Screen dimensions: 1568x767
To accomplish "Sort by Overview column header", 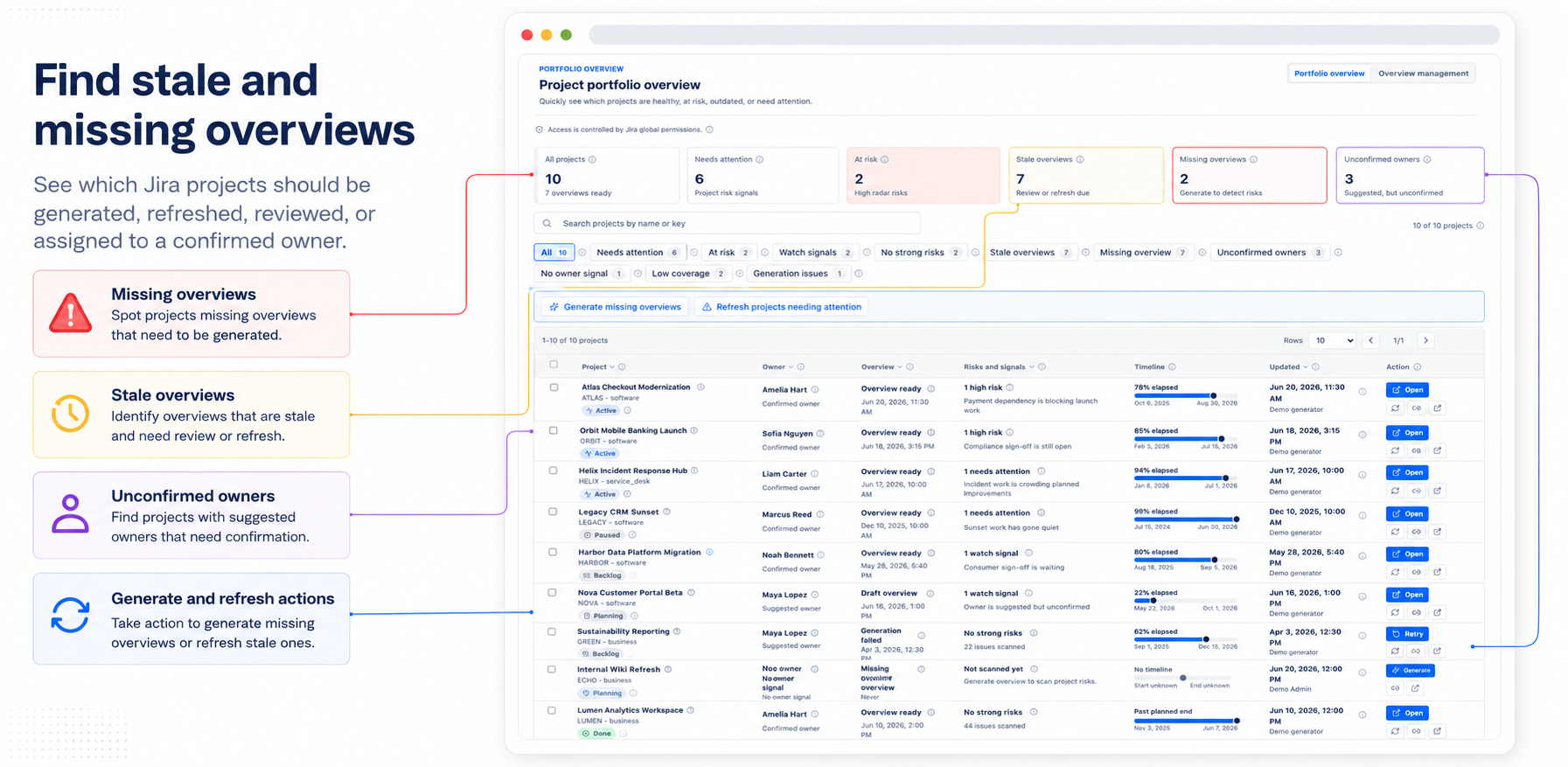I will pos(882,367).
